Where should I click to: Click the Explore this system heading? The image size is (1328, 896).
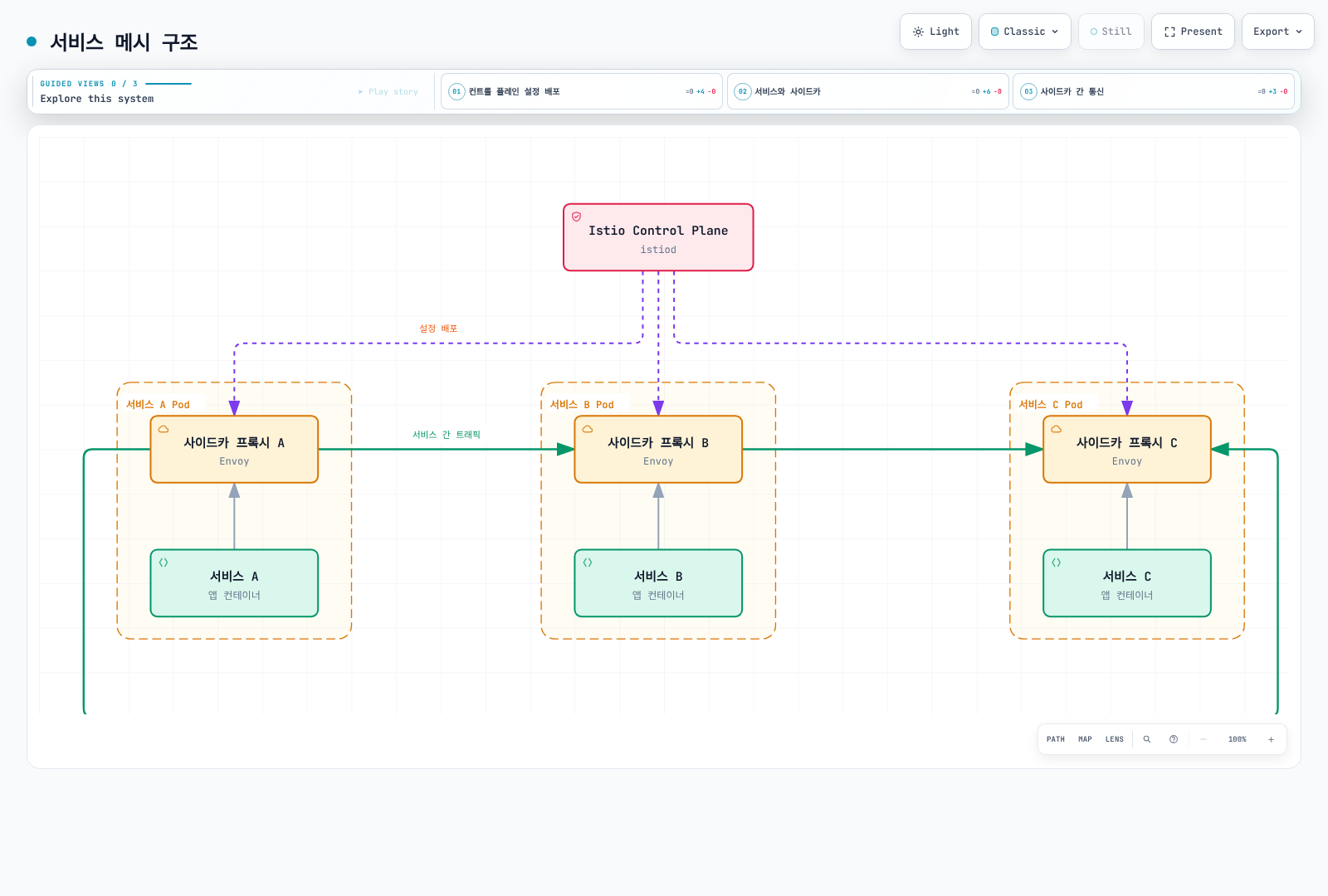coord(97,99)
